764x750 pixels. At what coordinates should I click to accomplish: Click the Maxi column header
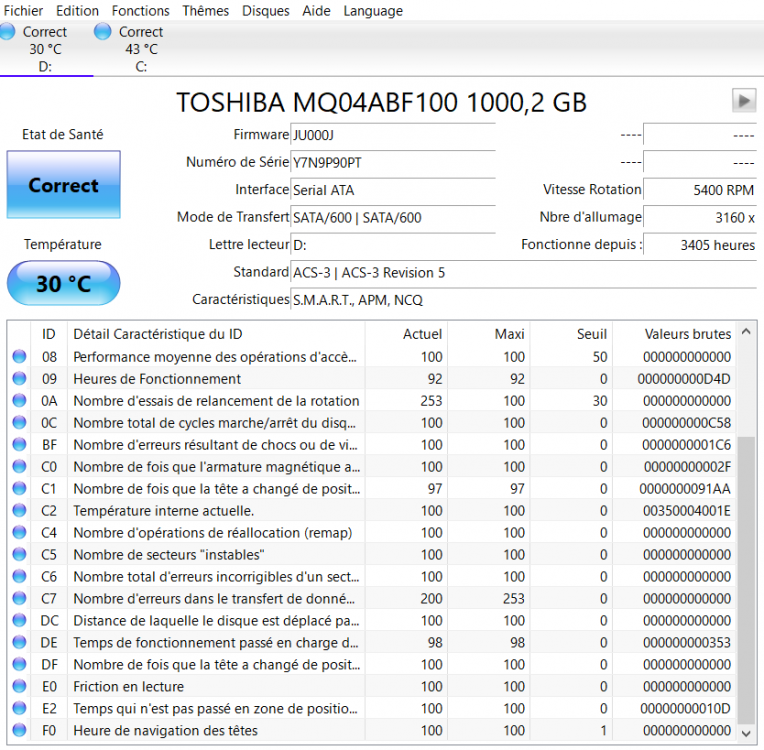(489, 334)
